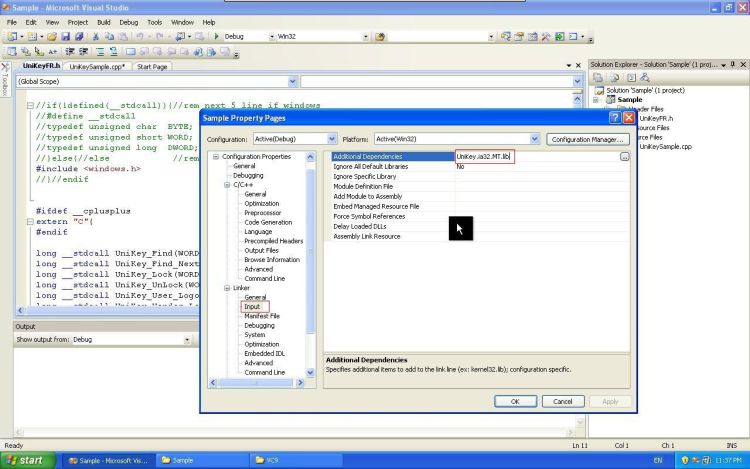Switch to the Start Page tab
The height and width of the screenshot is (469, 750).
152,67
